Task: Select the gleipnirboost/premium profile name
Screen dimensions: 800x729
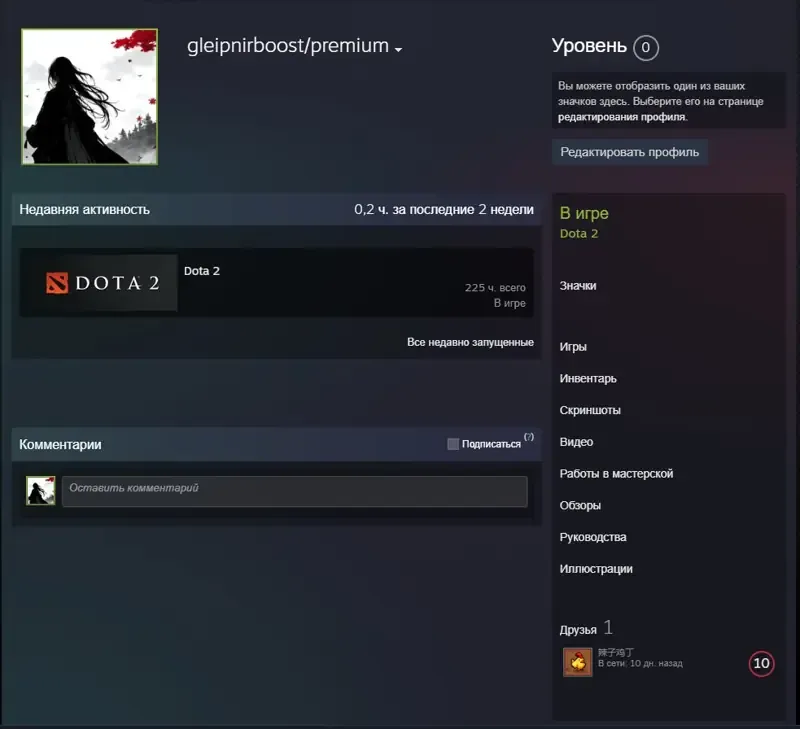Action: point(288,46)
